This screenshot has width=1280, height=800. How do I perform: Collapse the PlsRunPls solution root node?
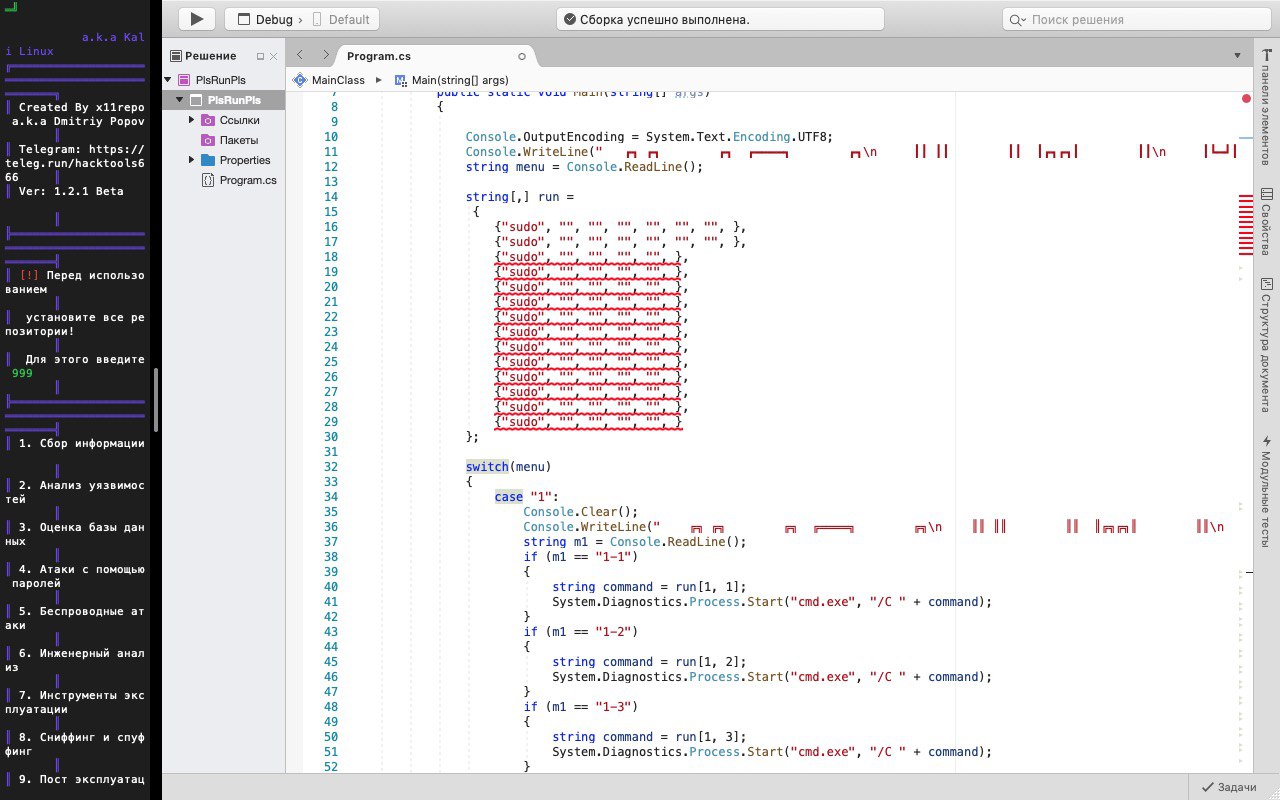168,80
